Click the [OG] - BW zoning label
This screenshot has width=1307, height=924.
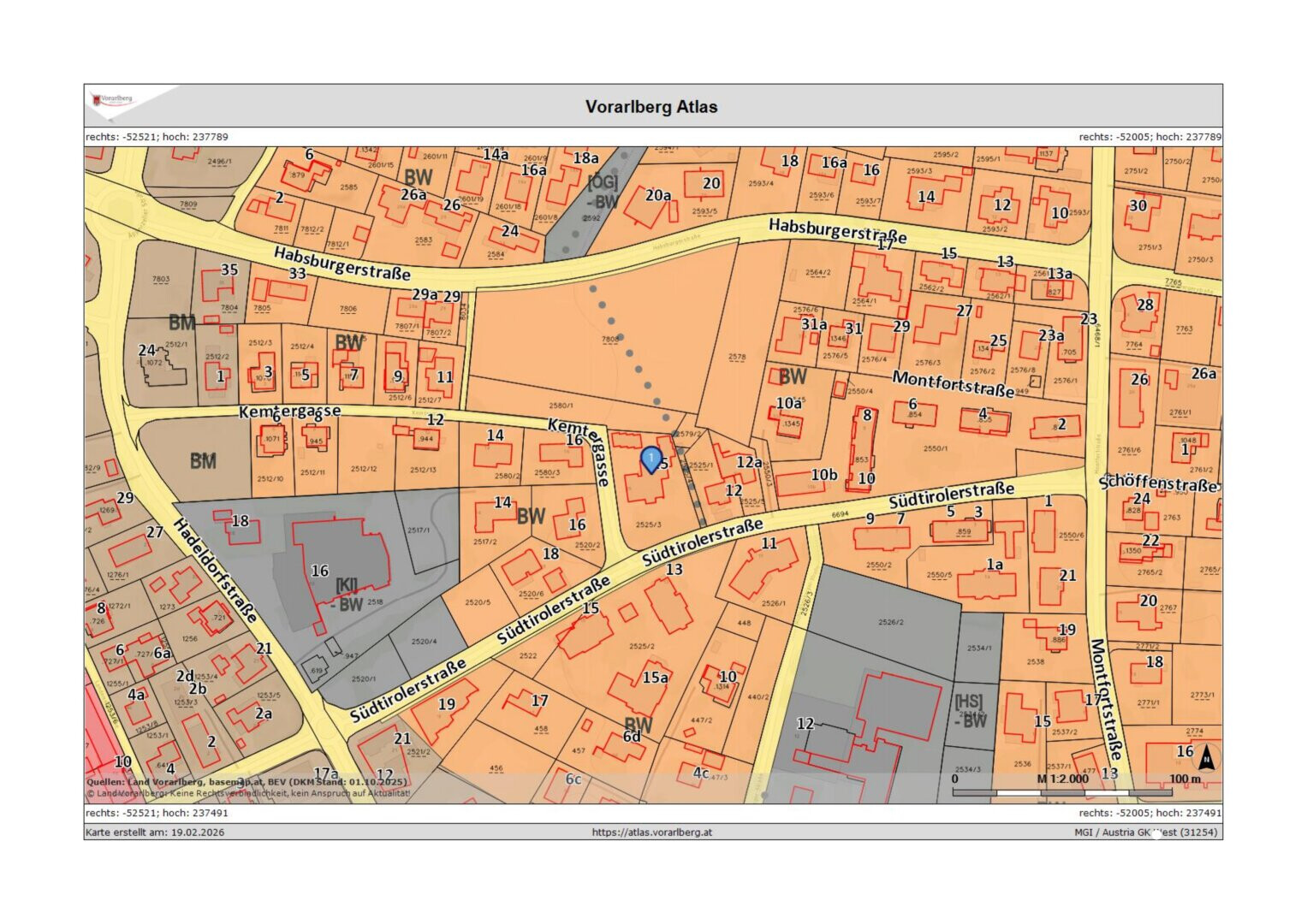[x=603, y=192]
